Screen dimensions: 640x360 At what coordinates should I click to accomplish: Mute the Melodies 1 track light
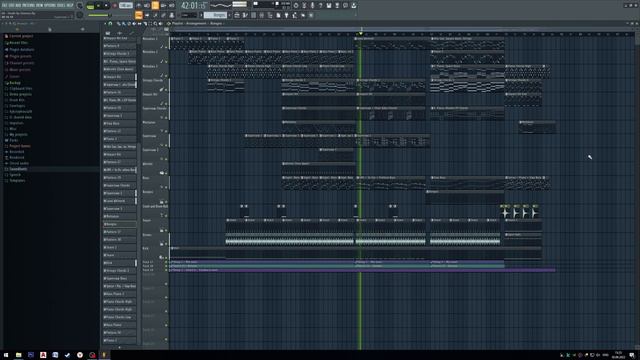click(x=166, y=47)
